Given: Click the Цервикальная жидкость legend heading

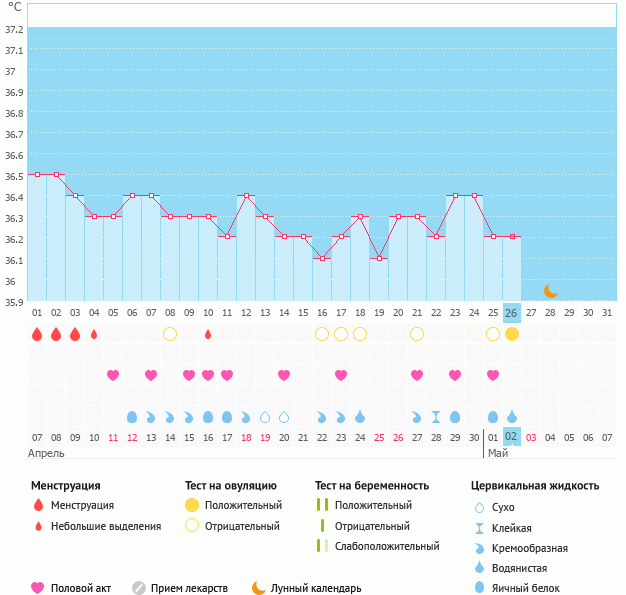Looking at the screenshot, I should coord(534,485).
